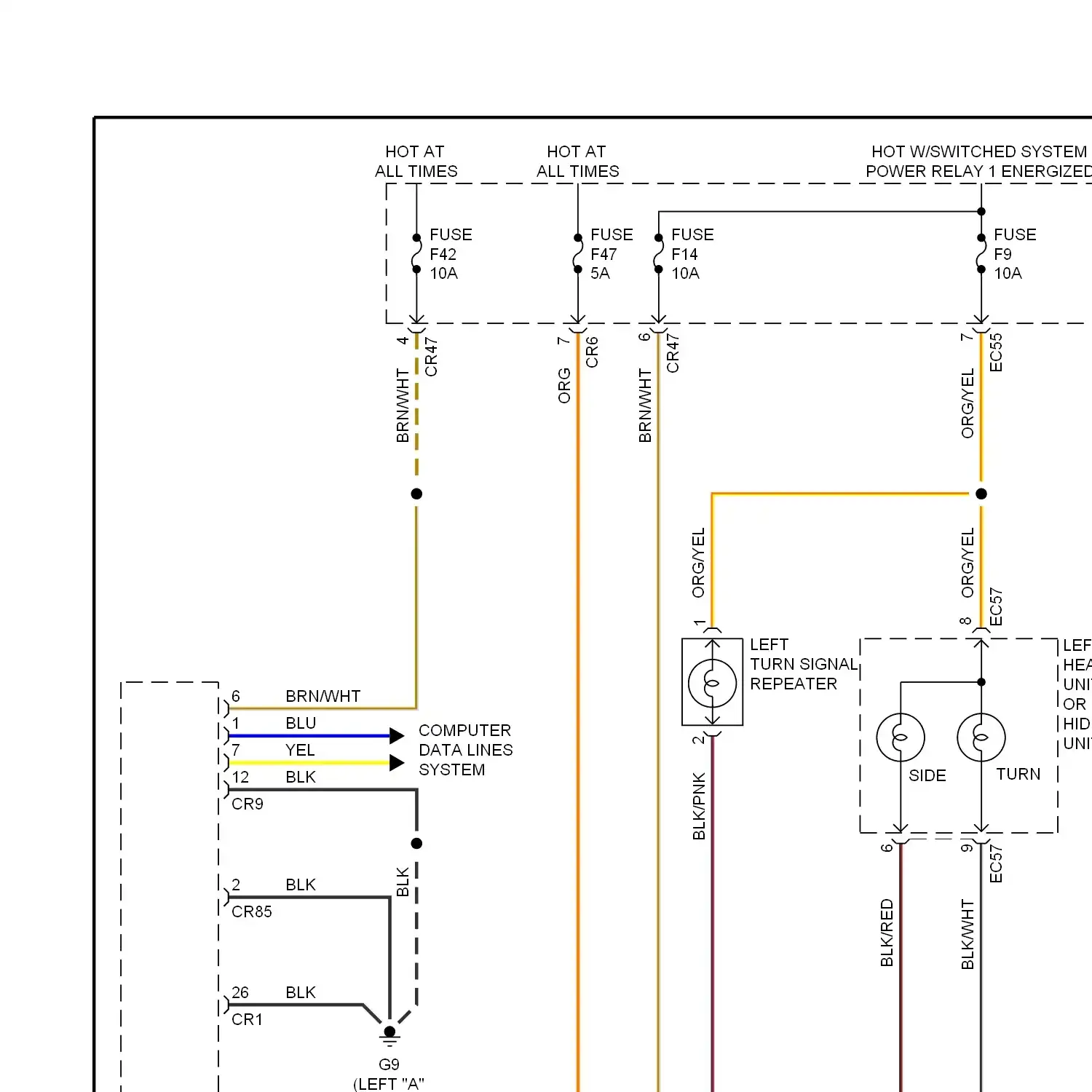Click the CR1 connector label
Viewport: 1092px width, 1092px height.
coord(247,1019)
